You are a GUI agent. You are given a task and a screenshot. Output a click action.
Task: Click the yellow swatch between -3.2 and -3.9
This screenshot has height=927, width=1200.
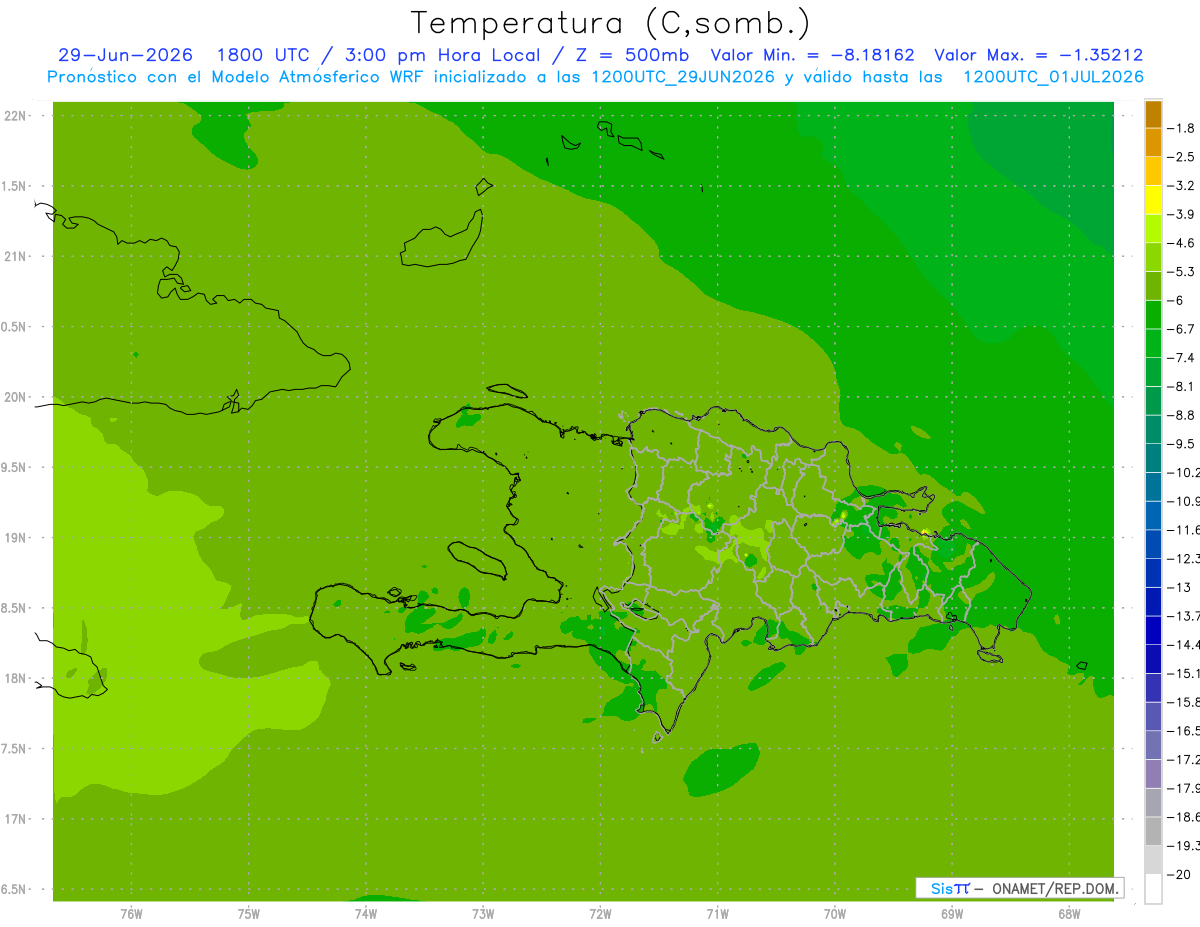(1153, 200)
